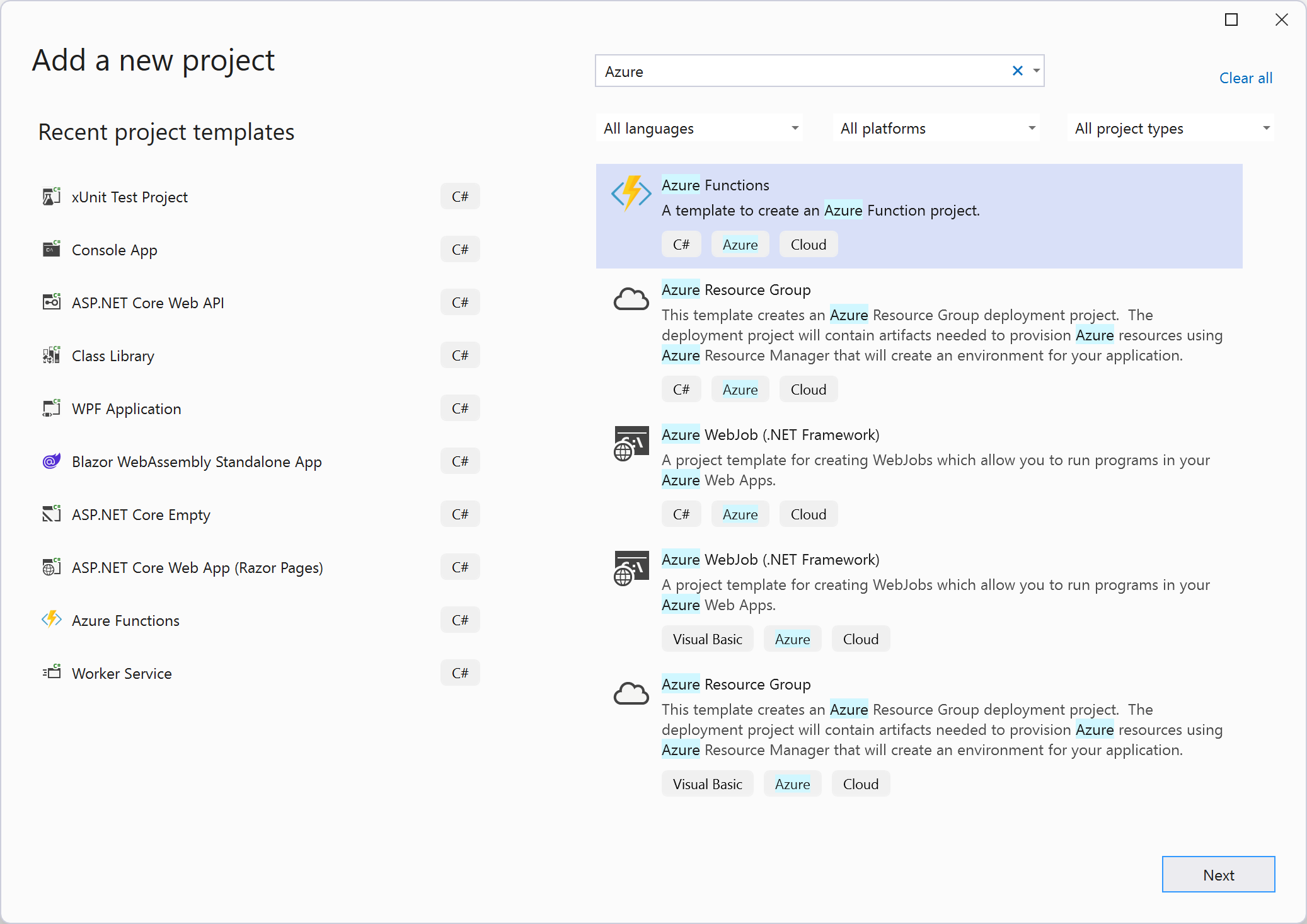Click the cloud icon of the Visual Basic Azure Resource Group
The image size is (1307, 924).
point(631,693)
